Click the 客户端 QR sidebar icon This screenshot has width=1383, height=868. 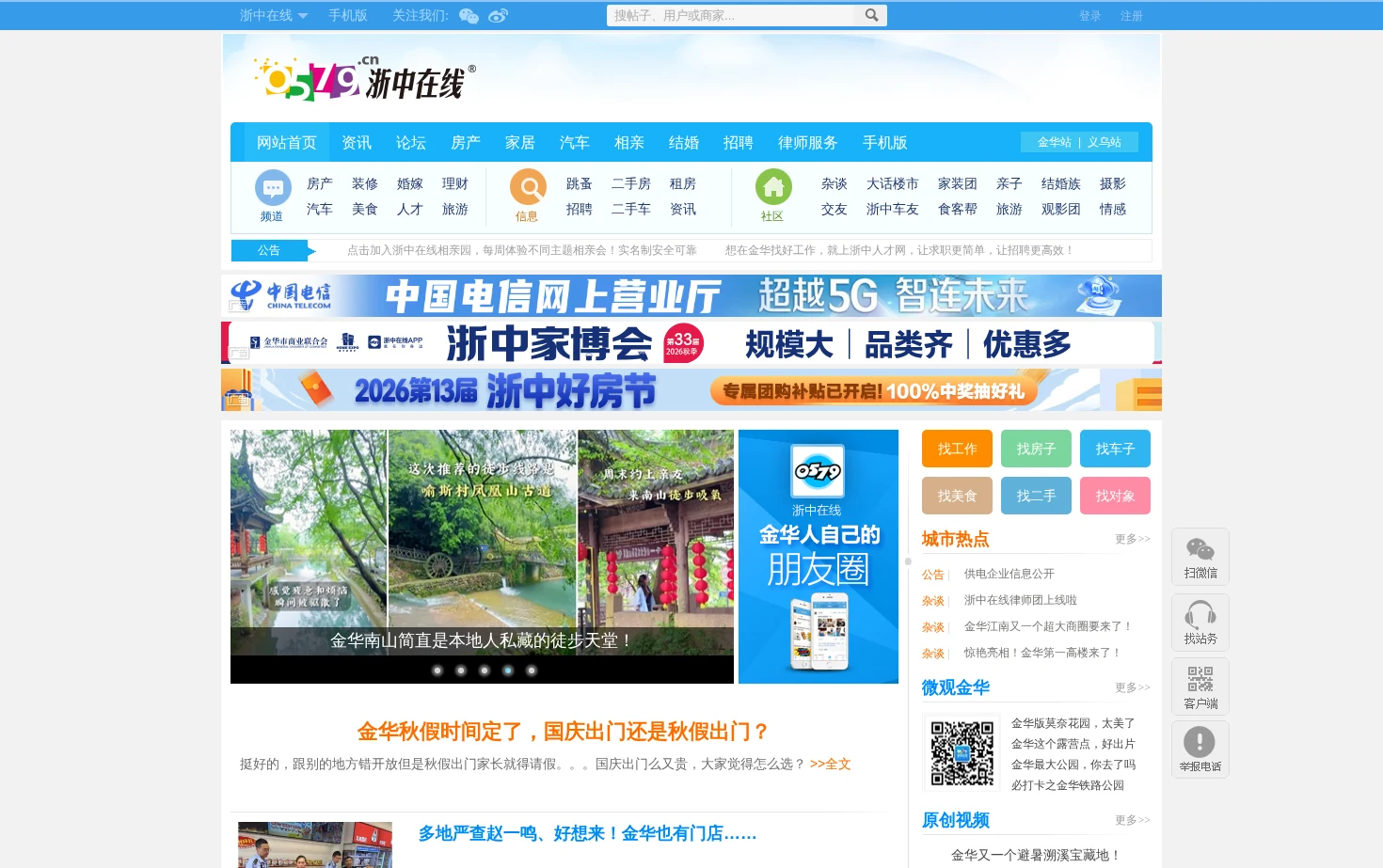pos(1200,687)
